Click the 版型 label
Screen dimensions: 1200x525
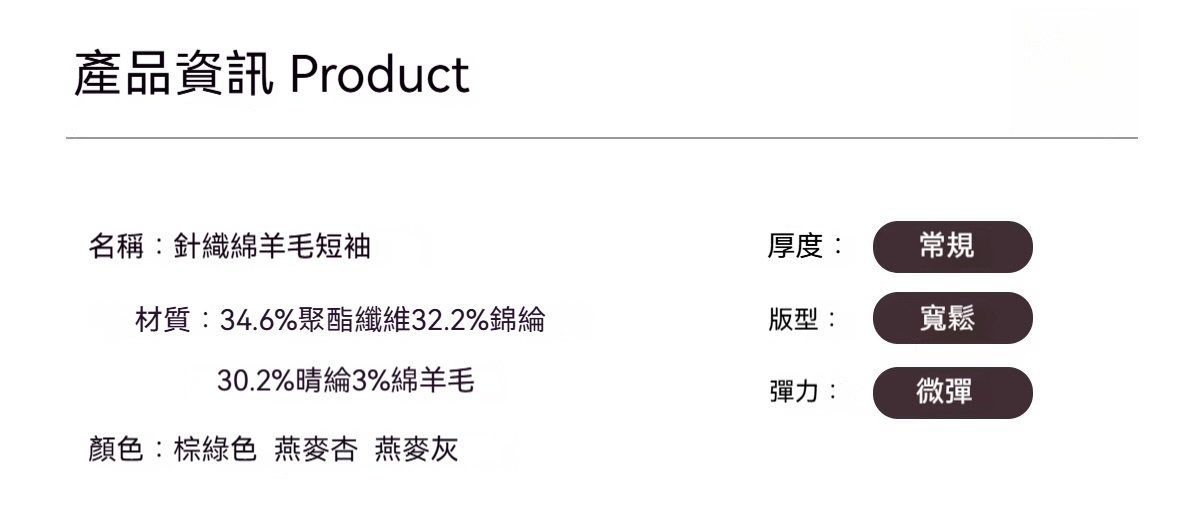(x=795, y=320)
